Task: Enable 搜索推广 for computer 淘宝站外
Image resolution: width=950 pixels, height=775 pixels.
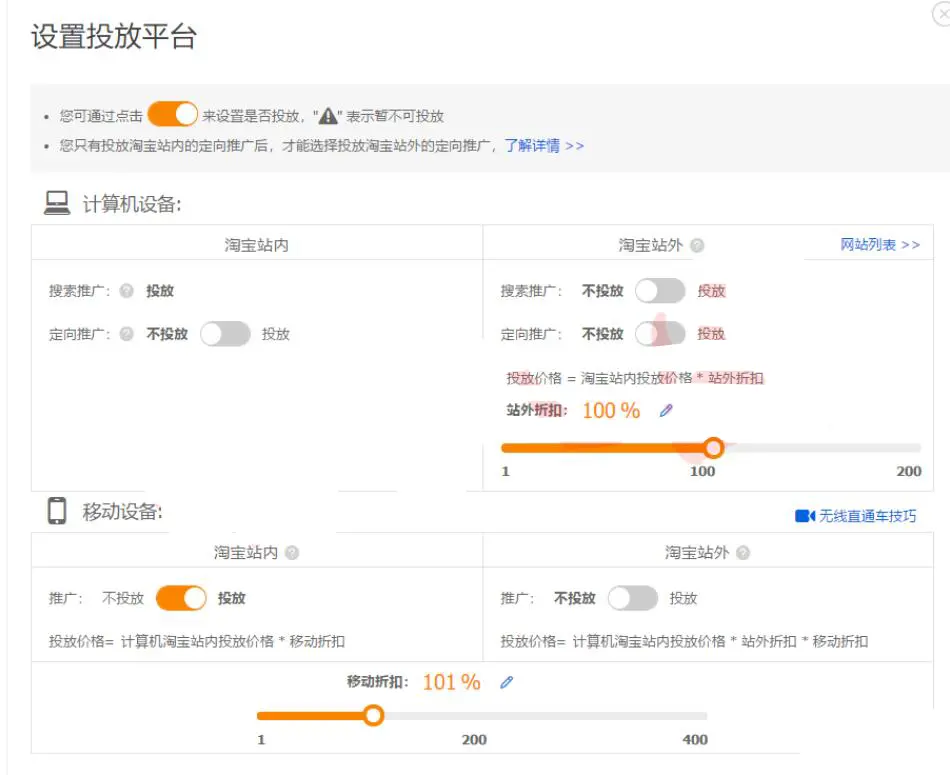Action: pos(660,291)
